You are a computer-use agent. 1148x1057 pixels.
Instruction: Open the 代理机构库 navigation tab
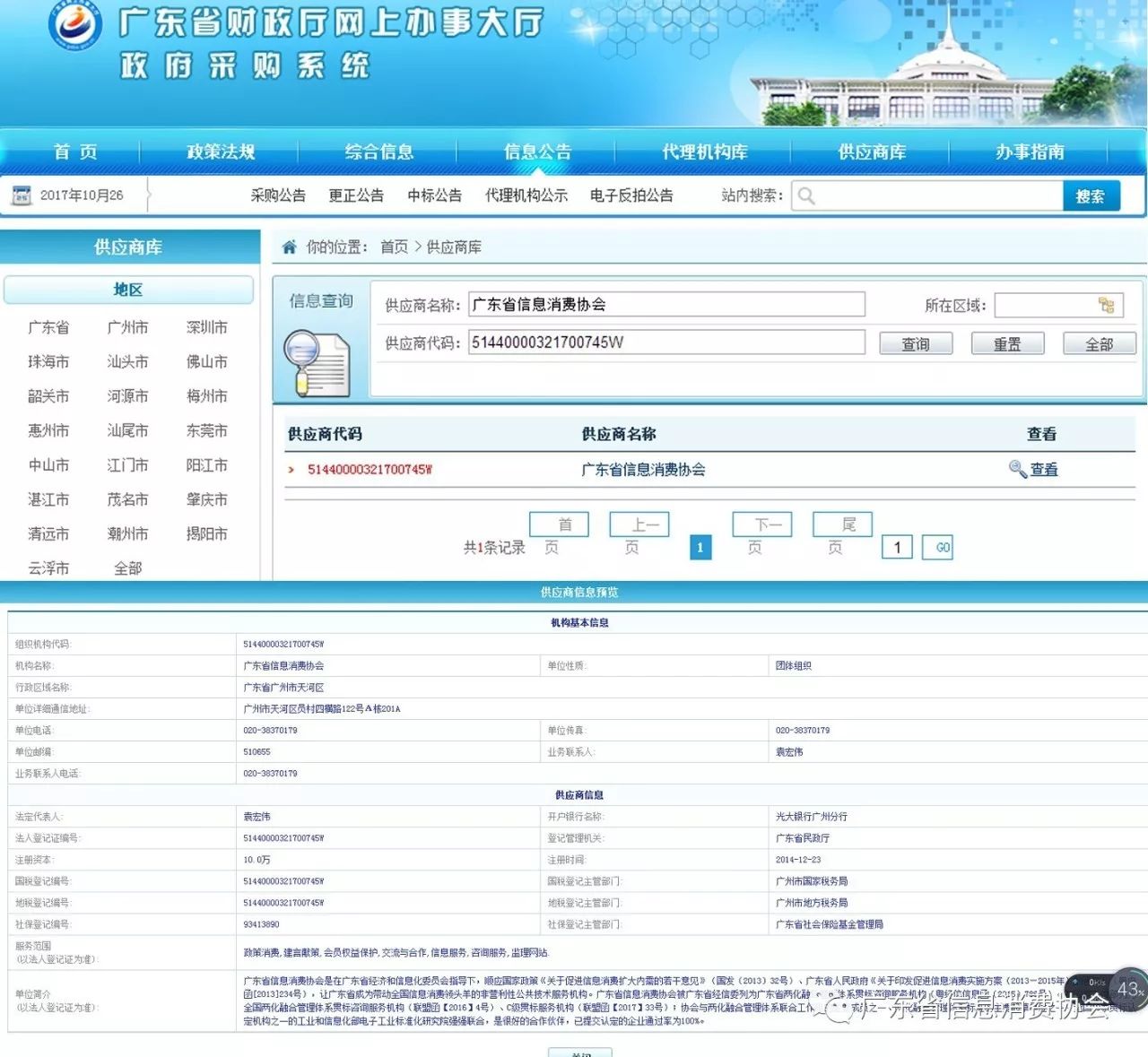click(x=705, y=152)
